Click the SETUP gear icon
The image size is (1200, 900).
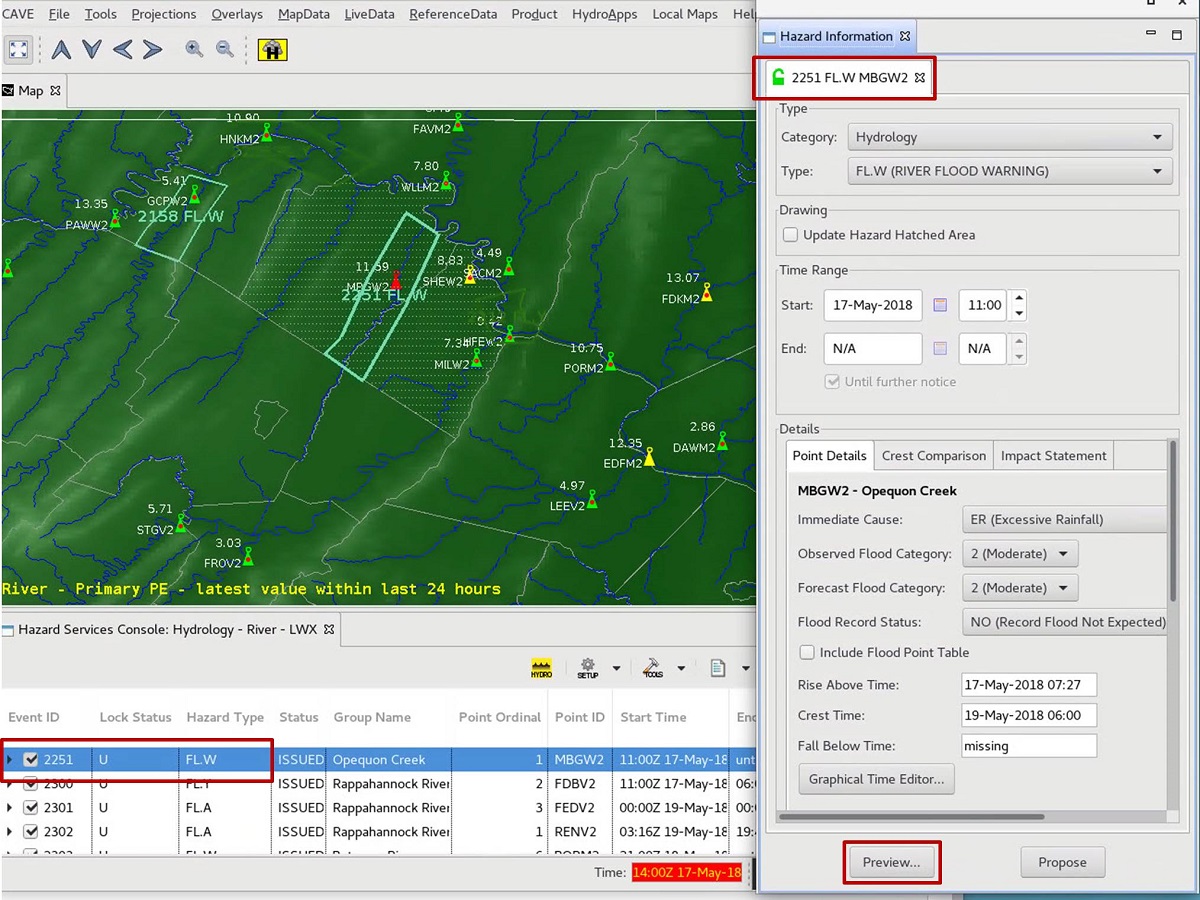[587, 668]
